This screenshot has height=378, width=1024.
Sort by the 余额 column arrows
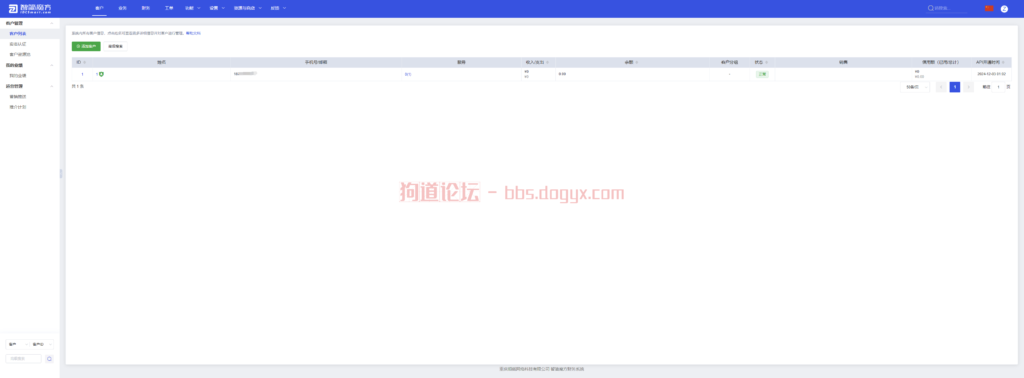click(x=637, y=62)
